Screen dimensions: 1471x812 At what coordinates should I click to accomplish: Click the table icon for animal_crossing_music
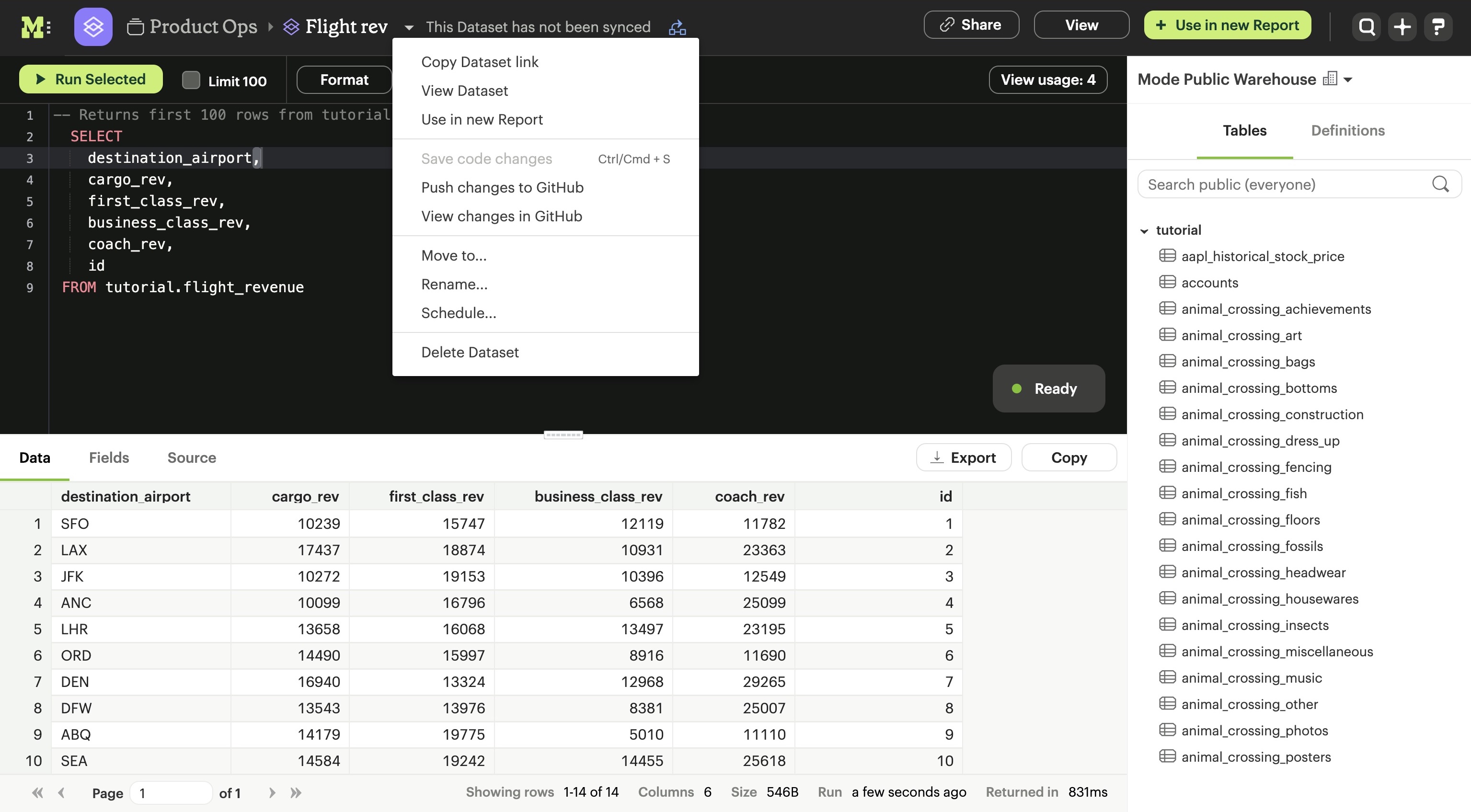(x=1167, y=677)
